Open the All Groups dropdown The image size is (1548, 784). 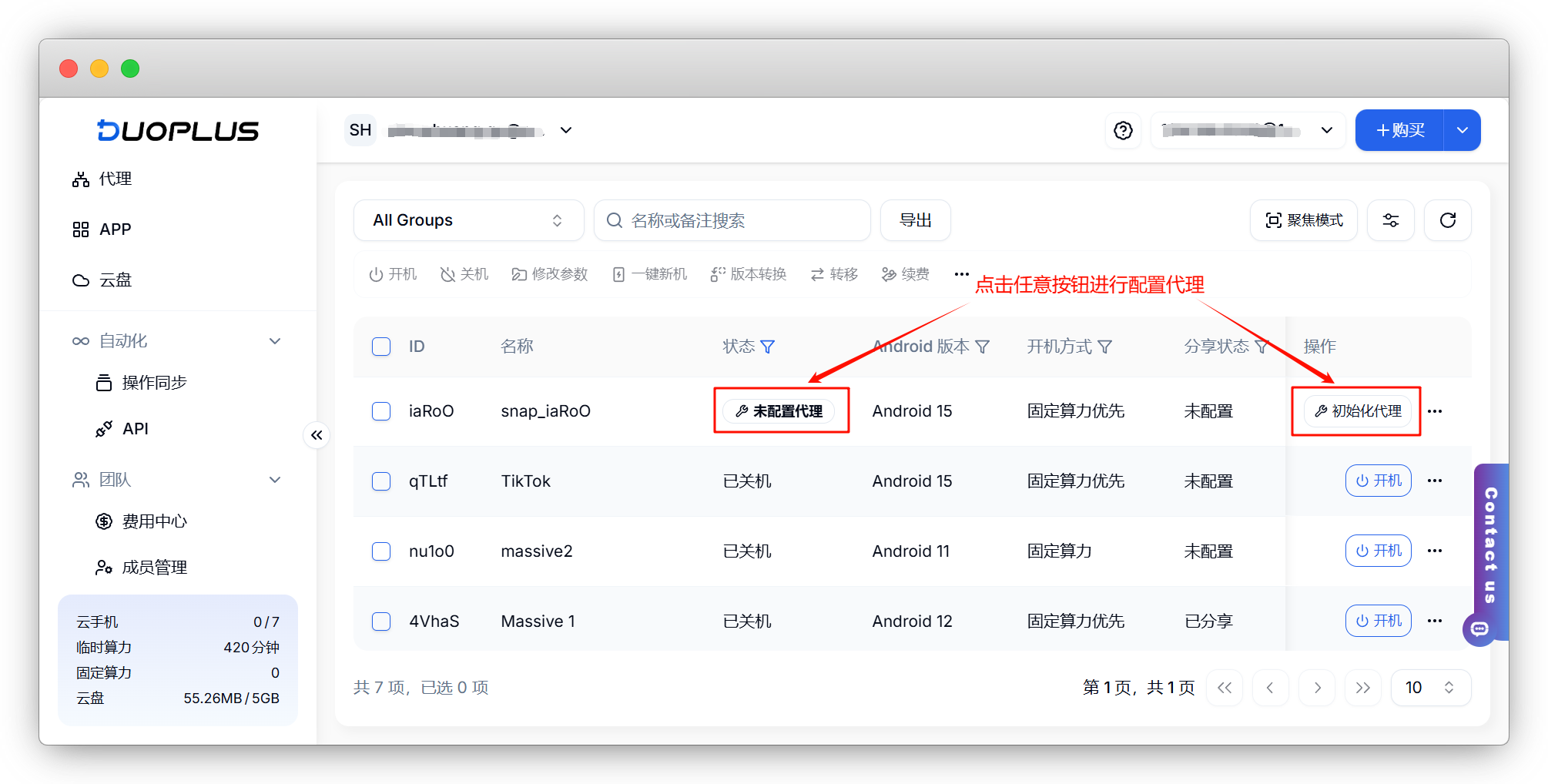coord(468,221)
